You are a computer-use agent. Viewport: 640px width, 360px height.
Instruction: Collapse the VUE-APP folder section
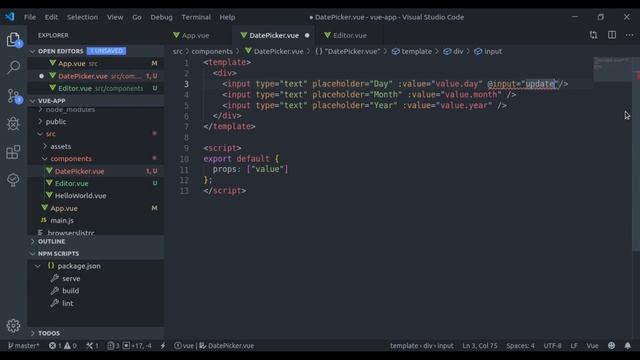pos(33,101)
